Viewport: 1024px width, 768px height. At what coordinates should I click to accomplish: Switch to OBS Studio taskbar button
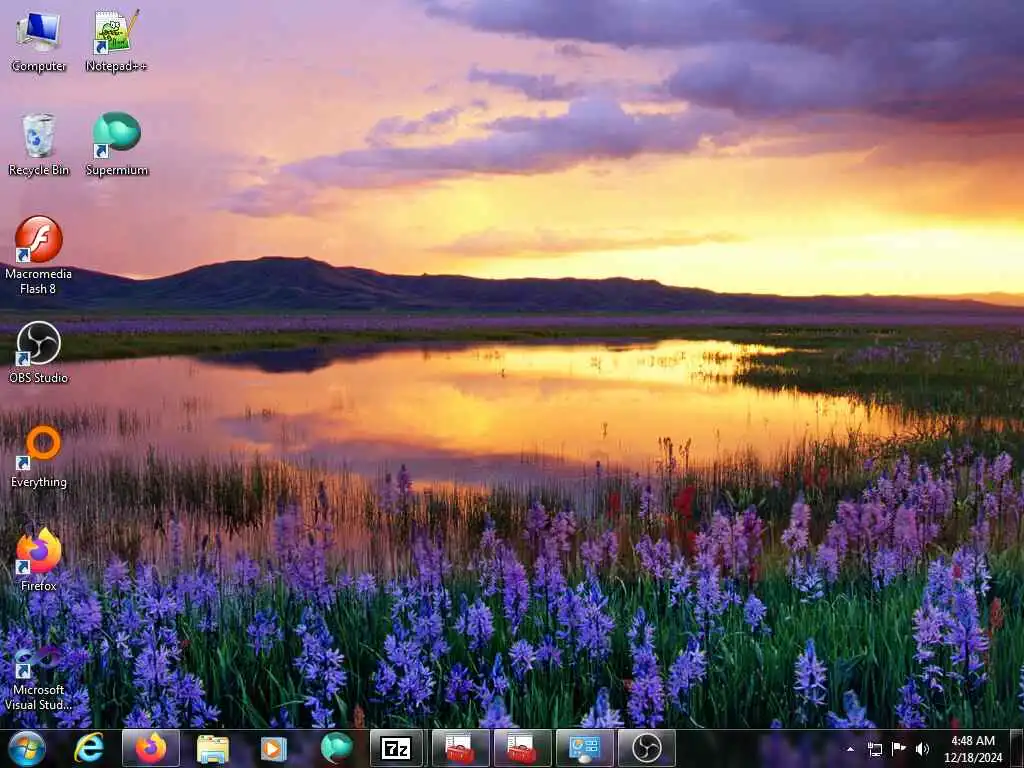pyautogui.click(x=646, y=748)
